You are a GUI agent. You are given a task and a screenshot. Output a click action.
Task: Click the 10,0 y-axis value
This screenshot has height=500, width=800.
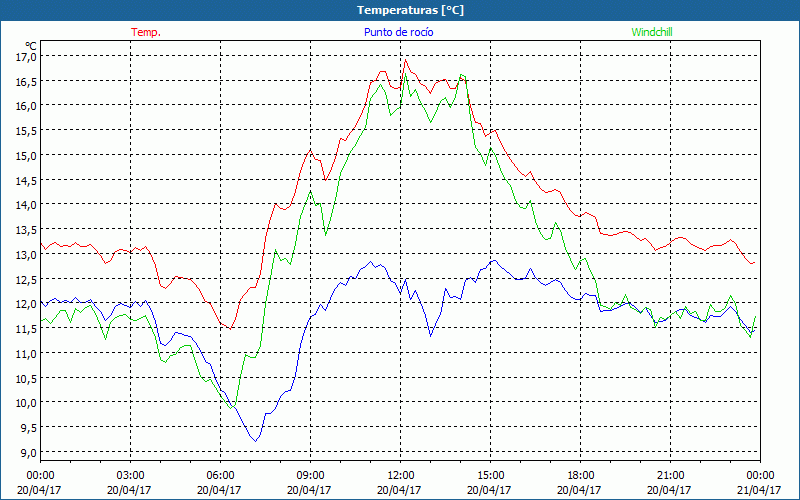[27, 403]
